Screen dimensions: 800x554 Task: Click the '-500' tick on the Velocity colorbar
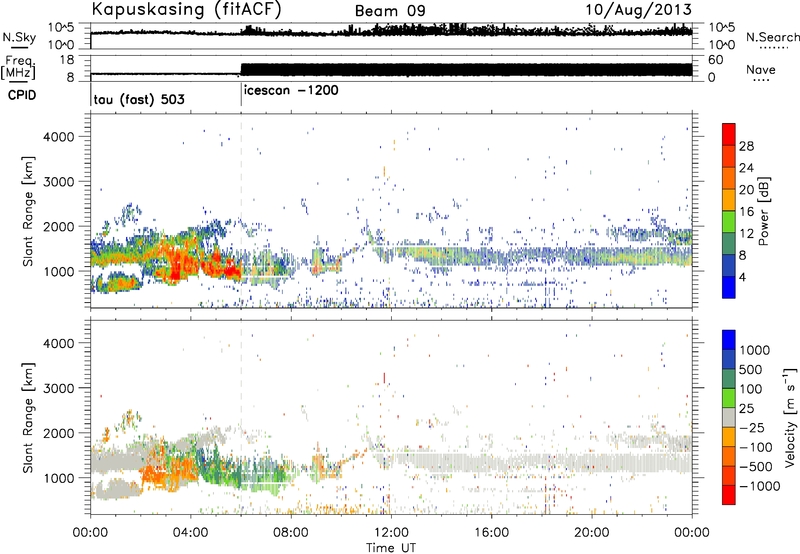[x=755, y=467]
